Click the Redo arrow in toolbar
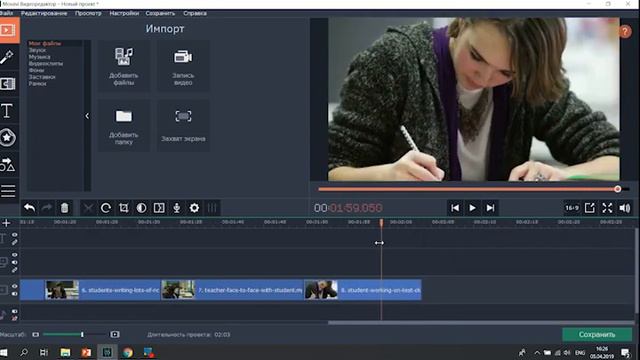 pos(47,208)
